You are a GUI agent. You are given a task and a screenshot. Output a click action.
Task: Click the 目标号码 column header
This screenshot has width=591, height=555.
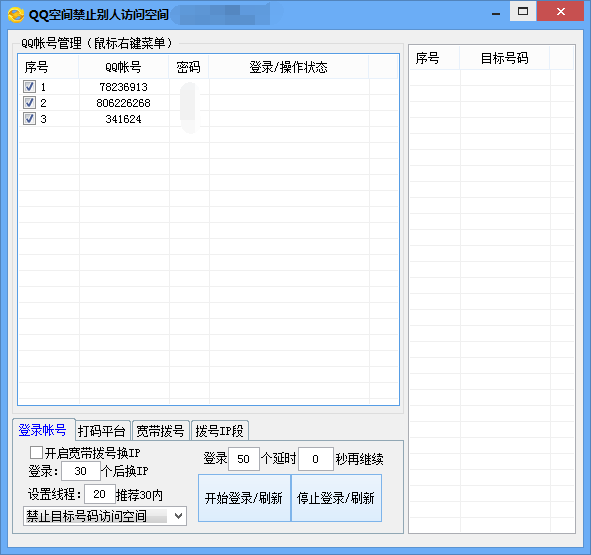504,58
